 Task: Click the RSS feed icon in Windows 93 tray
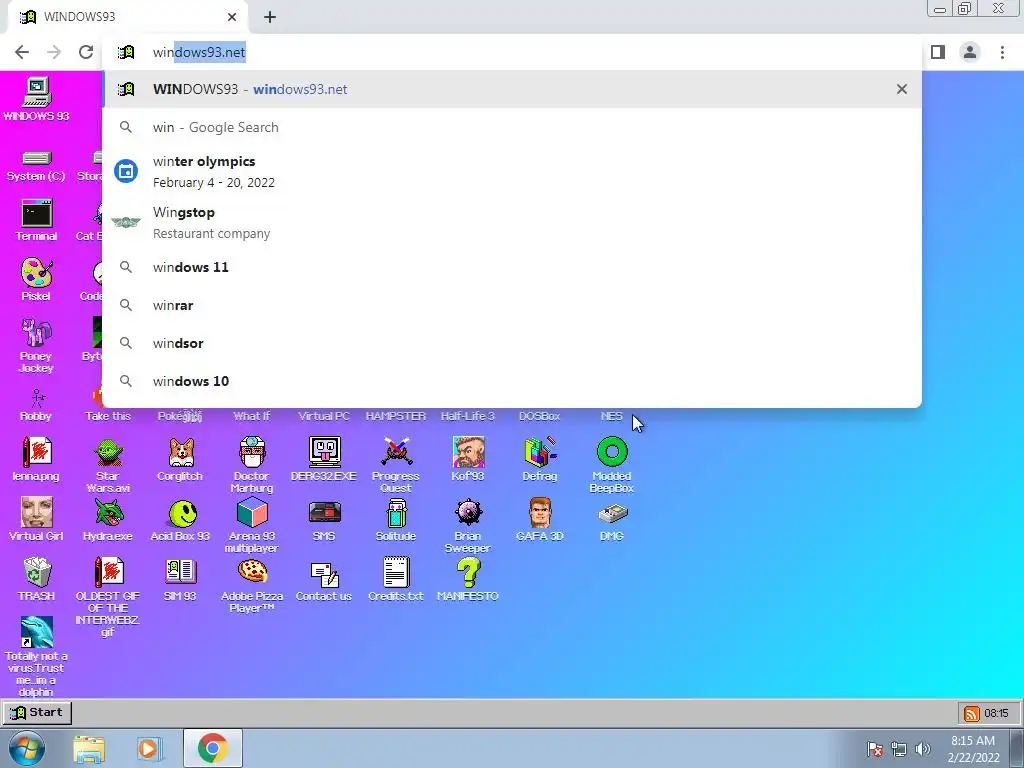pos(972,713)
